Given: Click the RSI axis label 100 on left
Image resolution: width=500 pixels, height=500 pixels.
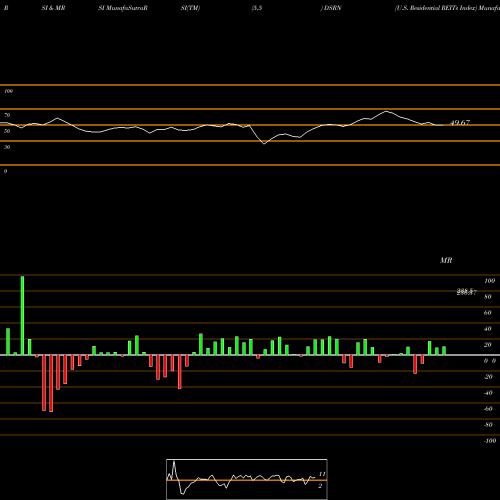Looking at the screenshot, I should (8, 91).
